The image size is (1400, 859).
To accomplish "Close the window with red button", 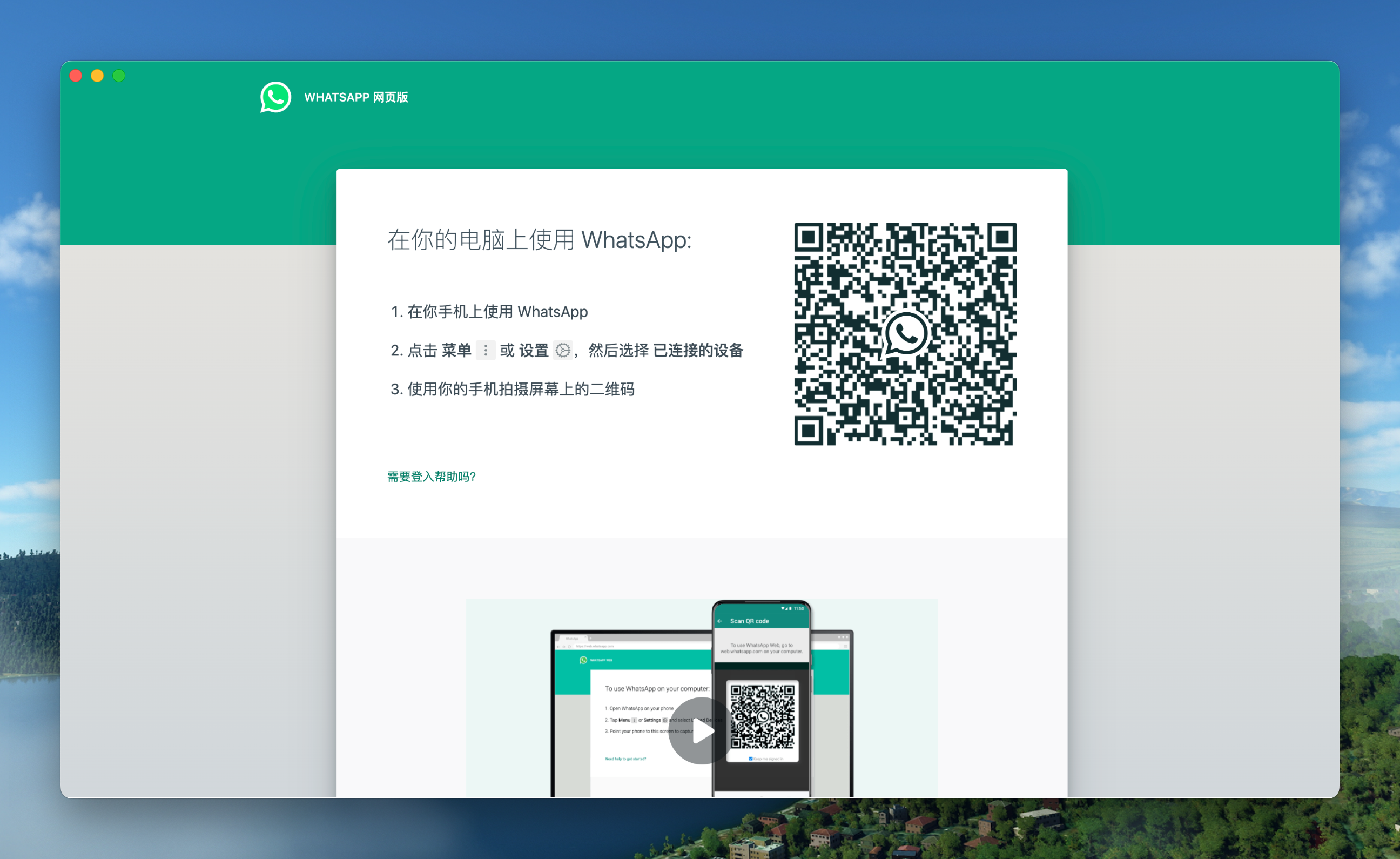I will click(x=76, y=76).
